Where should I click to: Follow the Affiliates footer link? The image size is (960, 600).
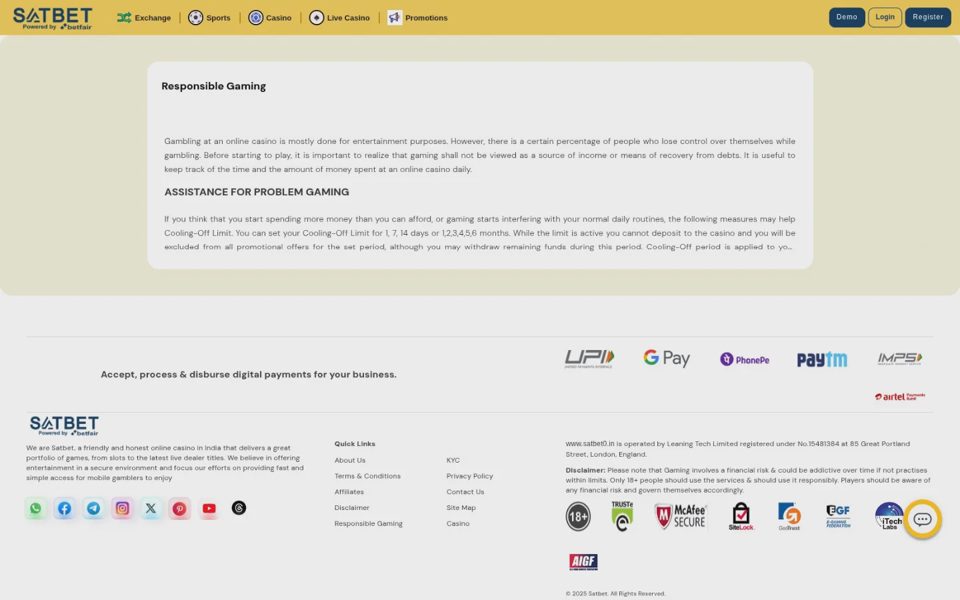349,492
